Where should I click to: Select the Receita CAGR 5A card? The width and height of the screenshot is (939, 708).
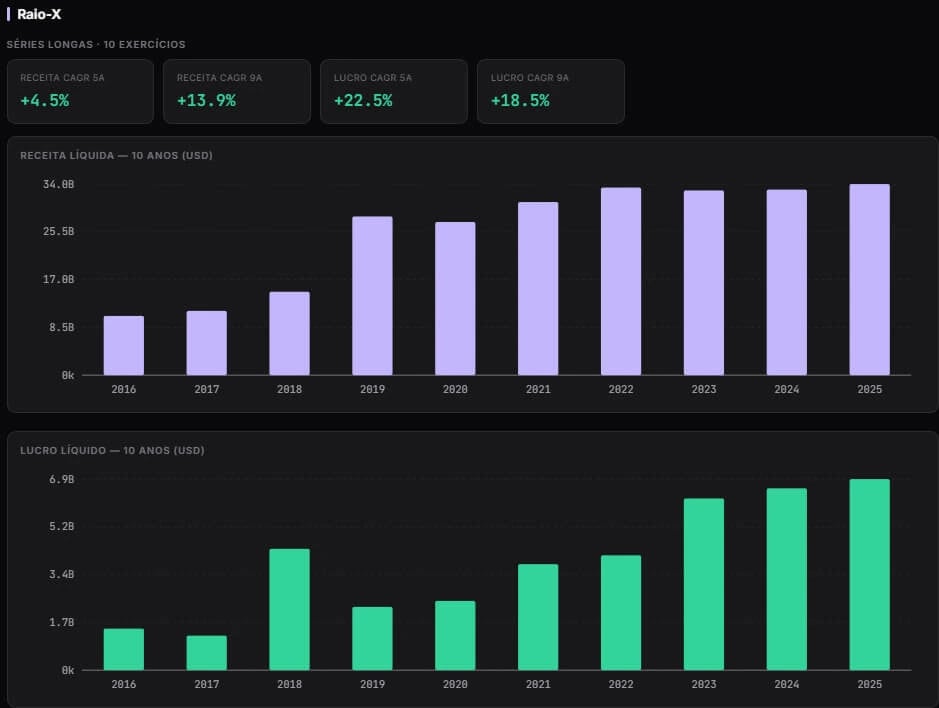(x=80, y=91)
